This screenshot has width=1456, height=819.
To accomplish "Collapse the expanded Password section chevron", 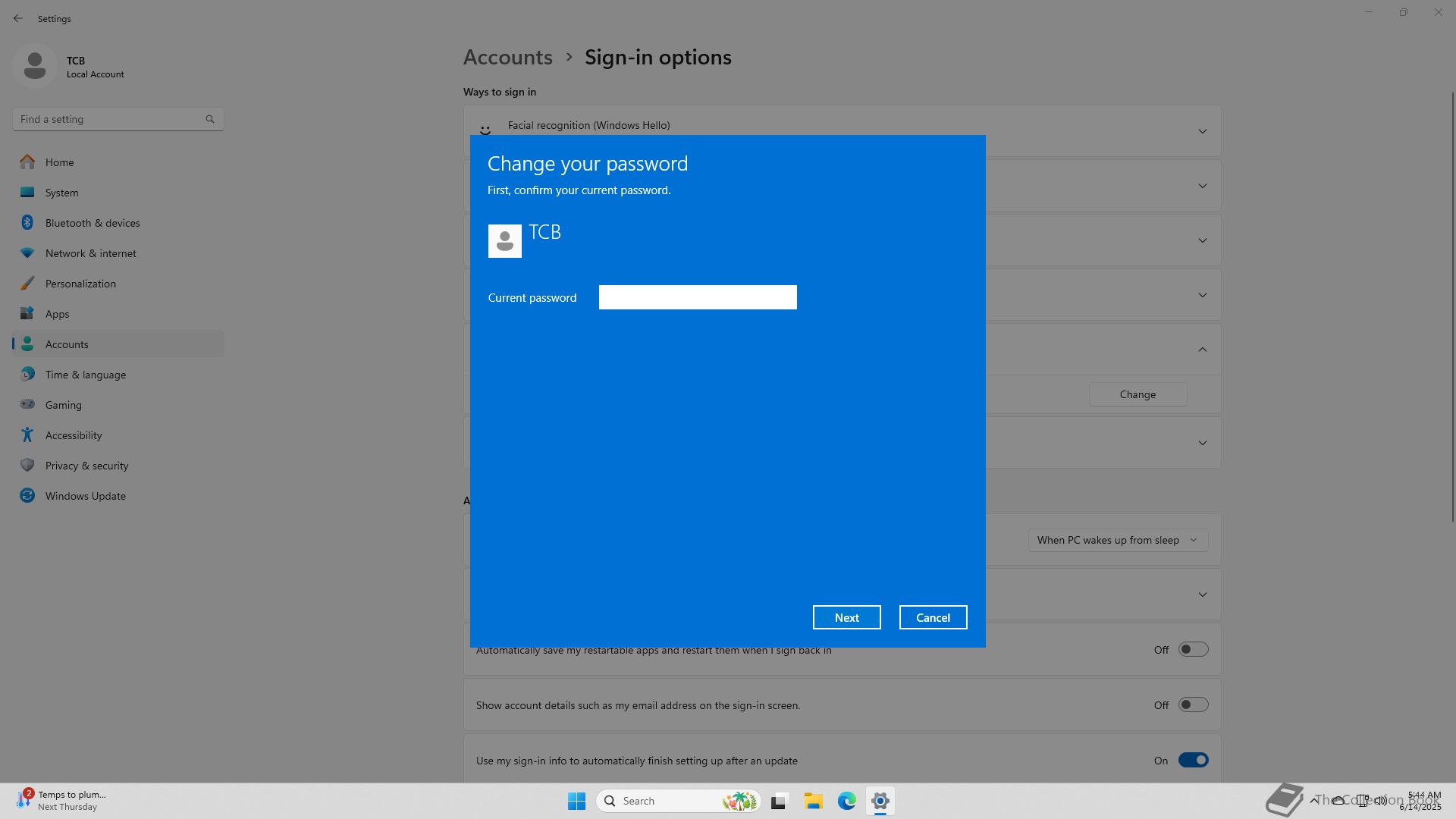I will (1202, 350).
